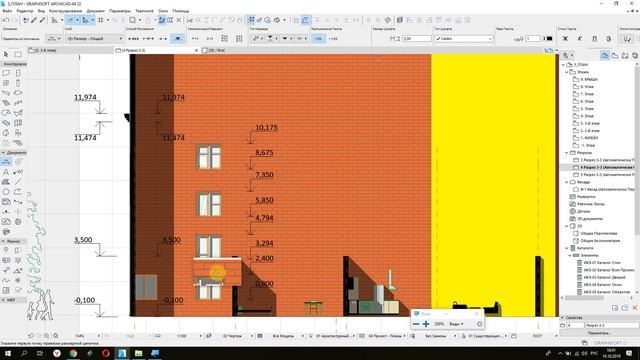Click the black text pen color swatch
Viewport: 640px width, 360px height.
(549, 38)
